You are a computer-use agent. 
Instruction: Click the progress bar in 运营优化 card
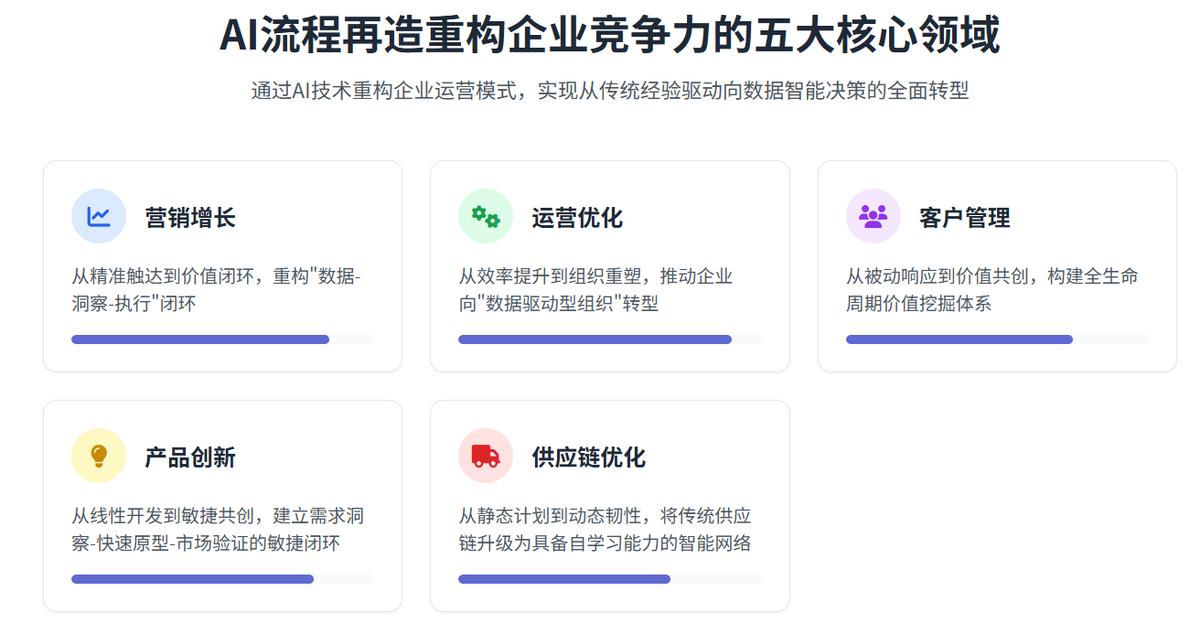pyautogui.click(x=610, y=339)
